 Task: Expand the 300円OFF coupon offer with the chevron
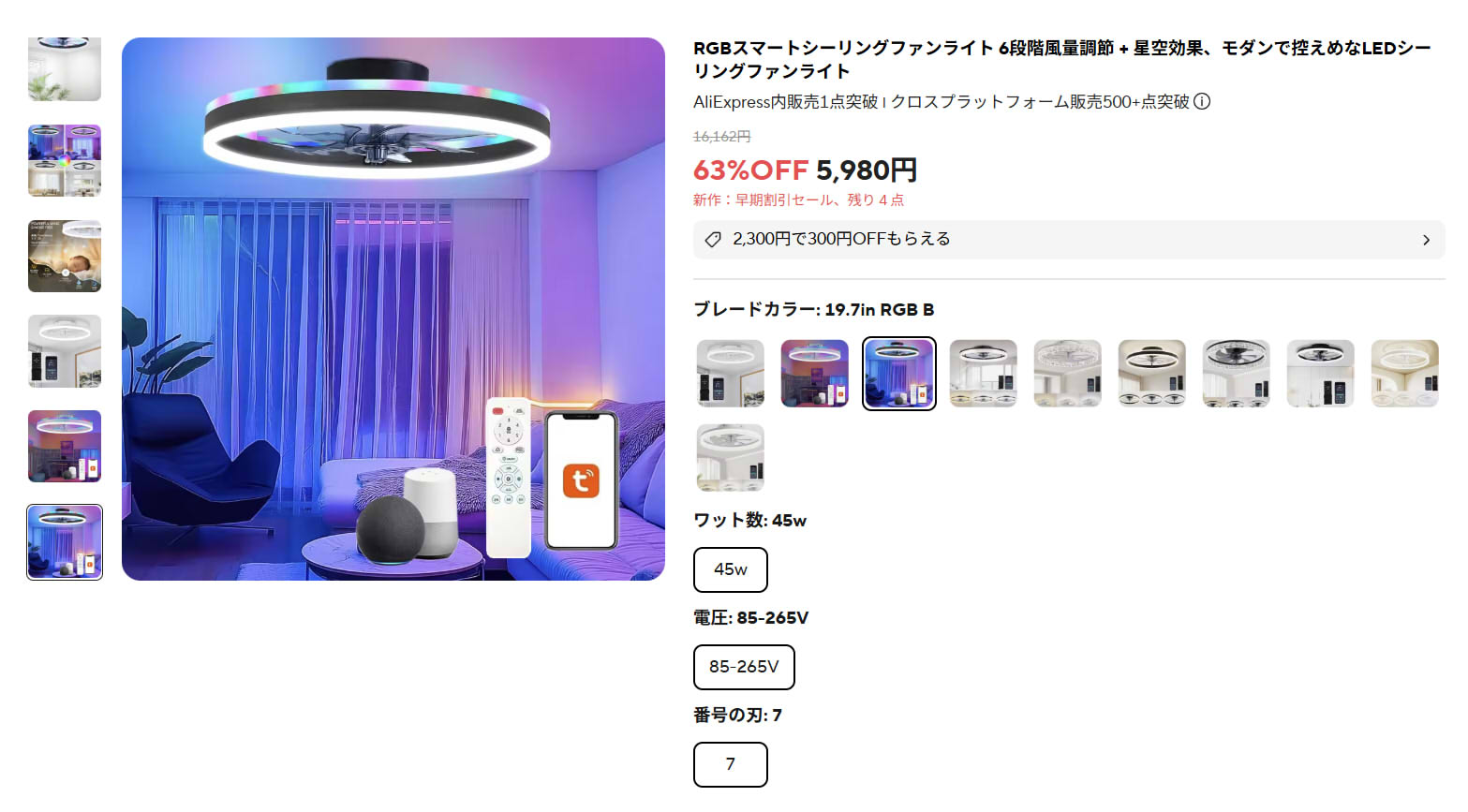(x=1426, y=240)
